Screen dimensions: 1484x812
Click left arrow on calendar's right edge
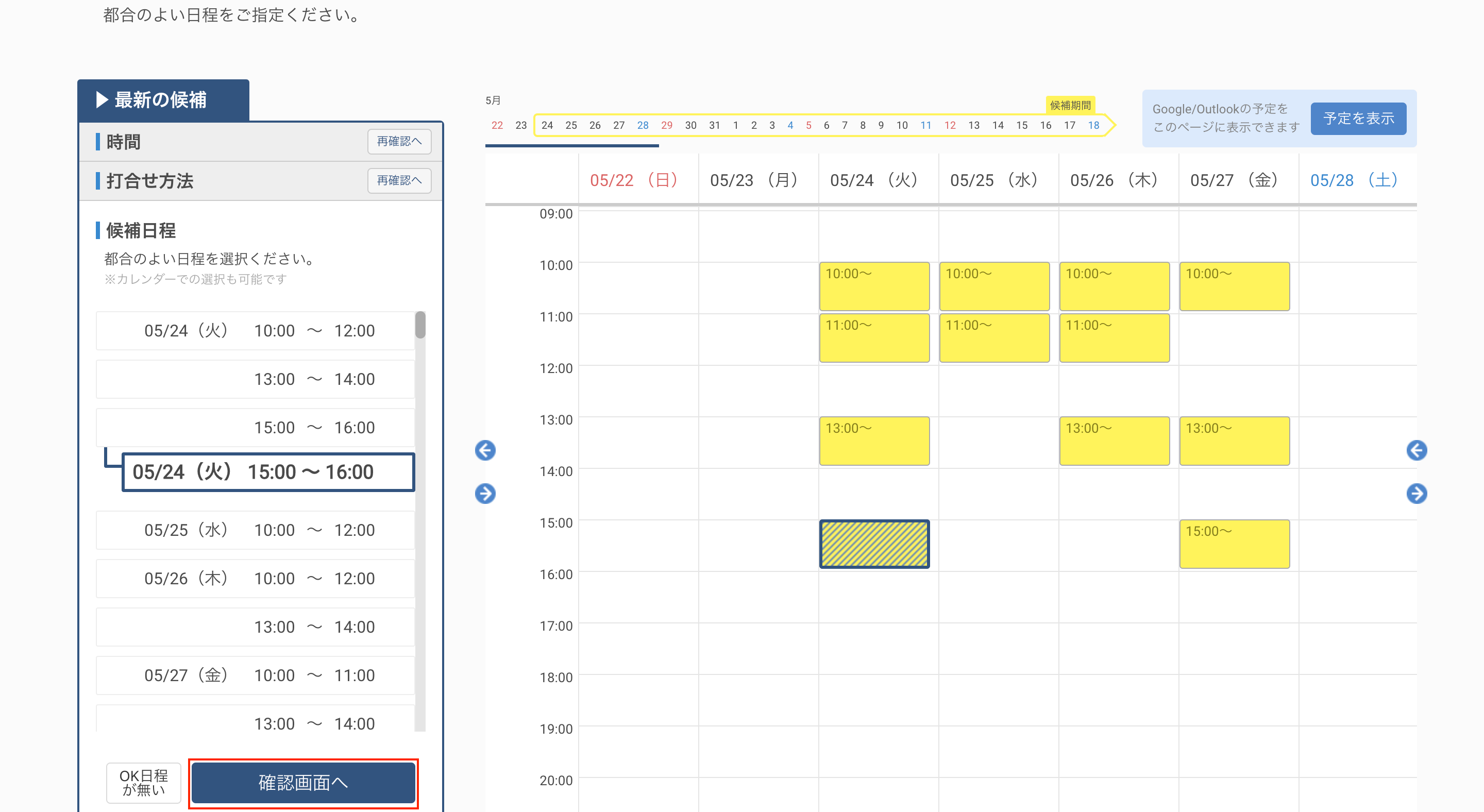click(1416, 450)
